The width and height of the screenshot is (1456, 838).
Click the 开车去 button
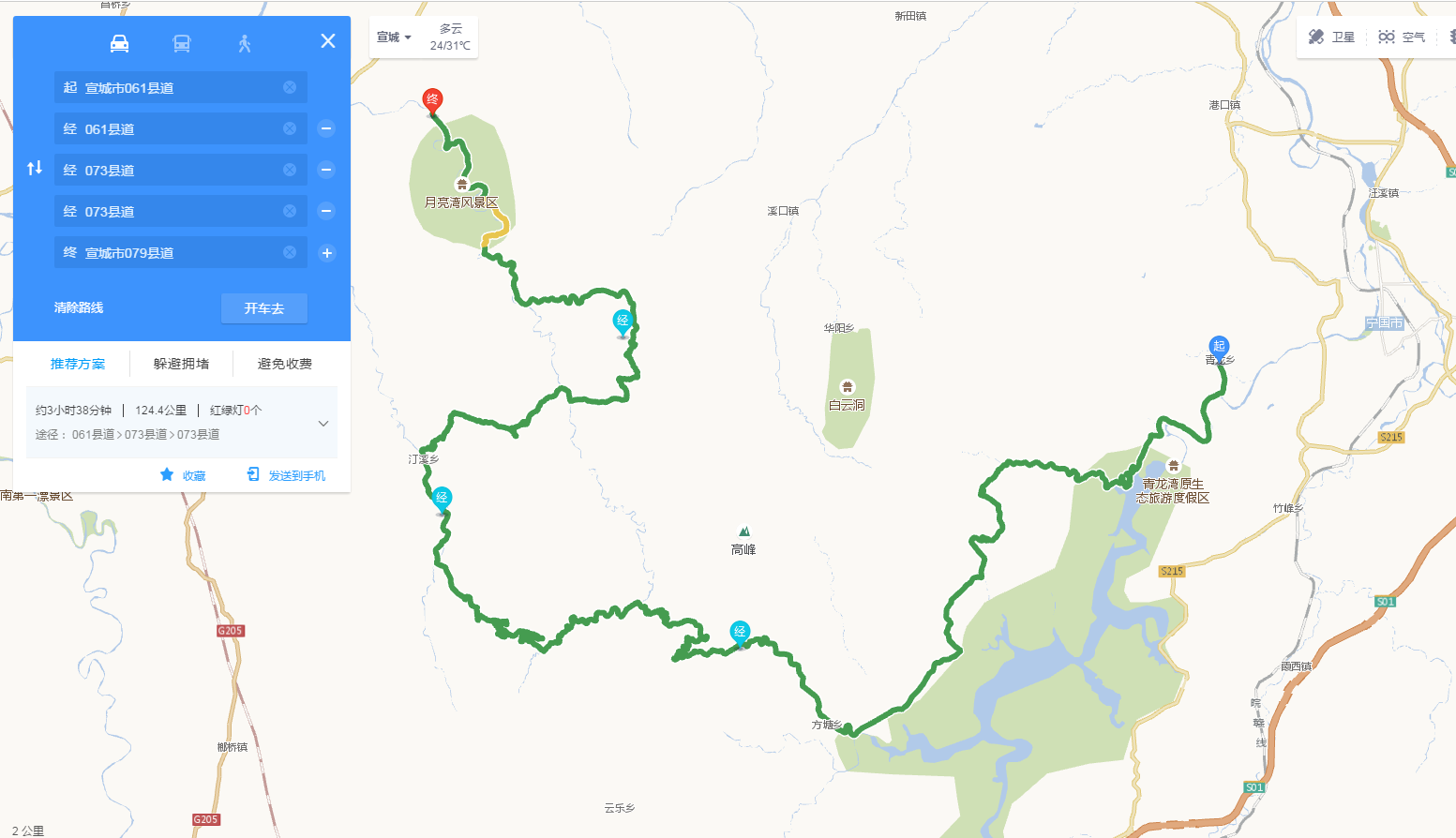tap(264, 308)
